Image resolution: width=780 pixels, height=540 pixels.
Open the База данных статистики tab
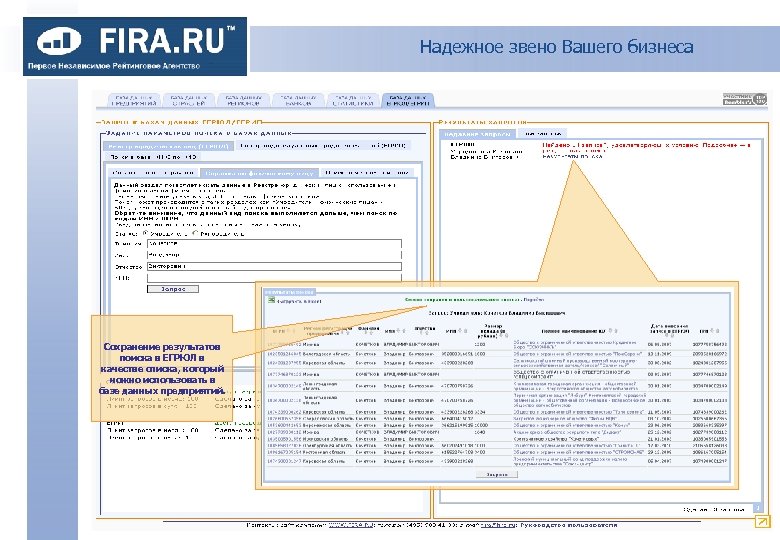(x=353, y=100)
